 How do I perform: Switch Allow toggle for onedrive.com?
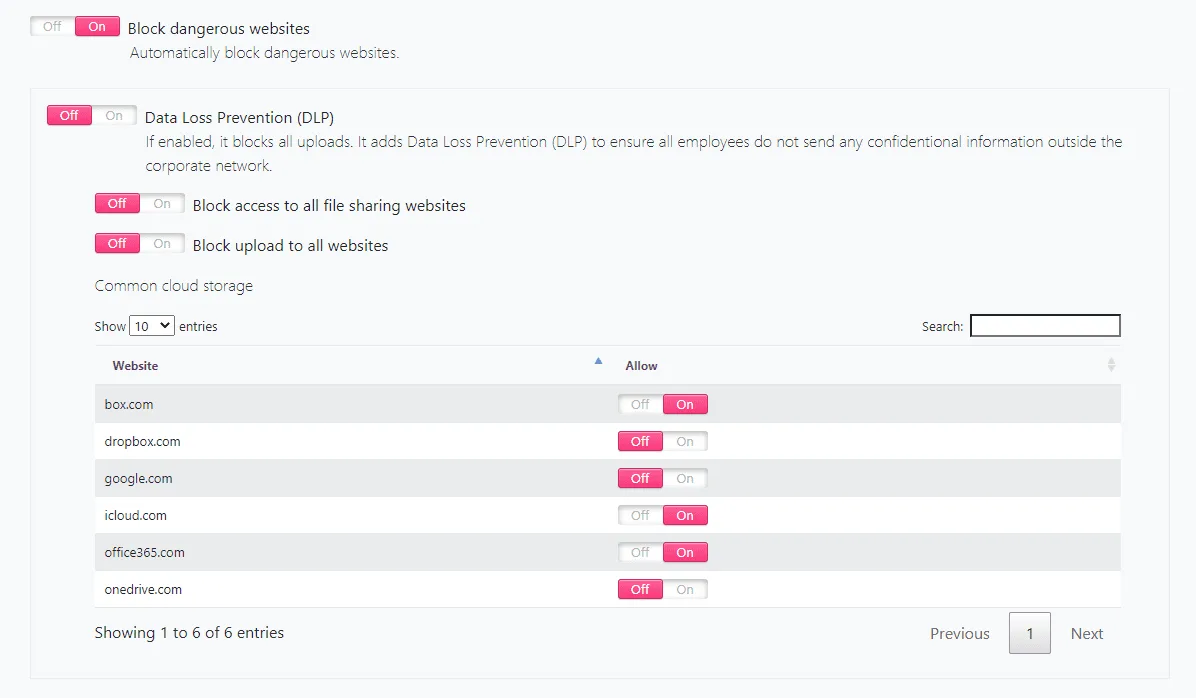pyautogui.click(x=663, y=590)
